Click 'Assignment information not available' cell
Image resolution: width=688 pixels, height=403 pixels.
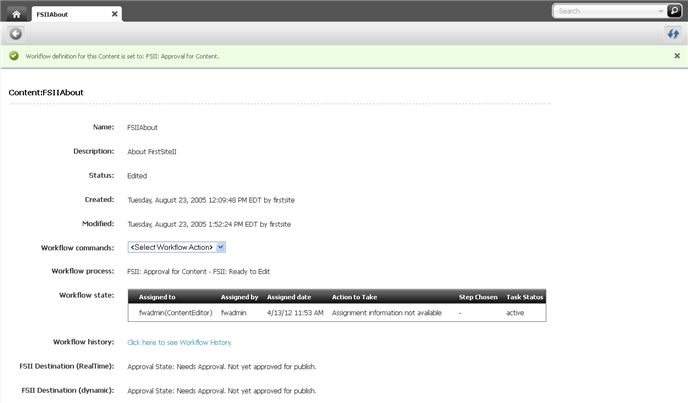[x=387, y=313]
